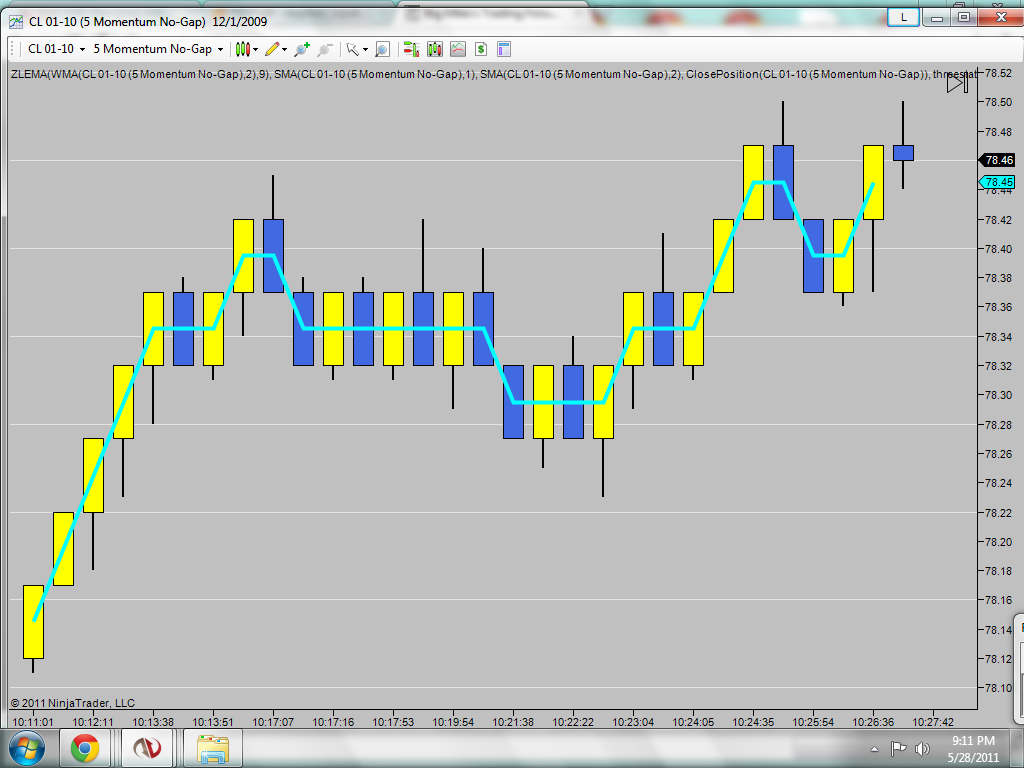Click the Action Center flag icon

point(898,748)
